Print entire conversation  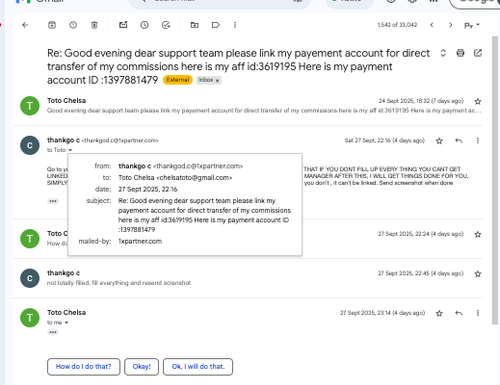(x=460, y=53)
